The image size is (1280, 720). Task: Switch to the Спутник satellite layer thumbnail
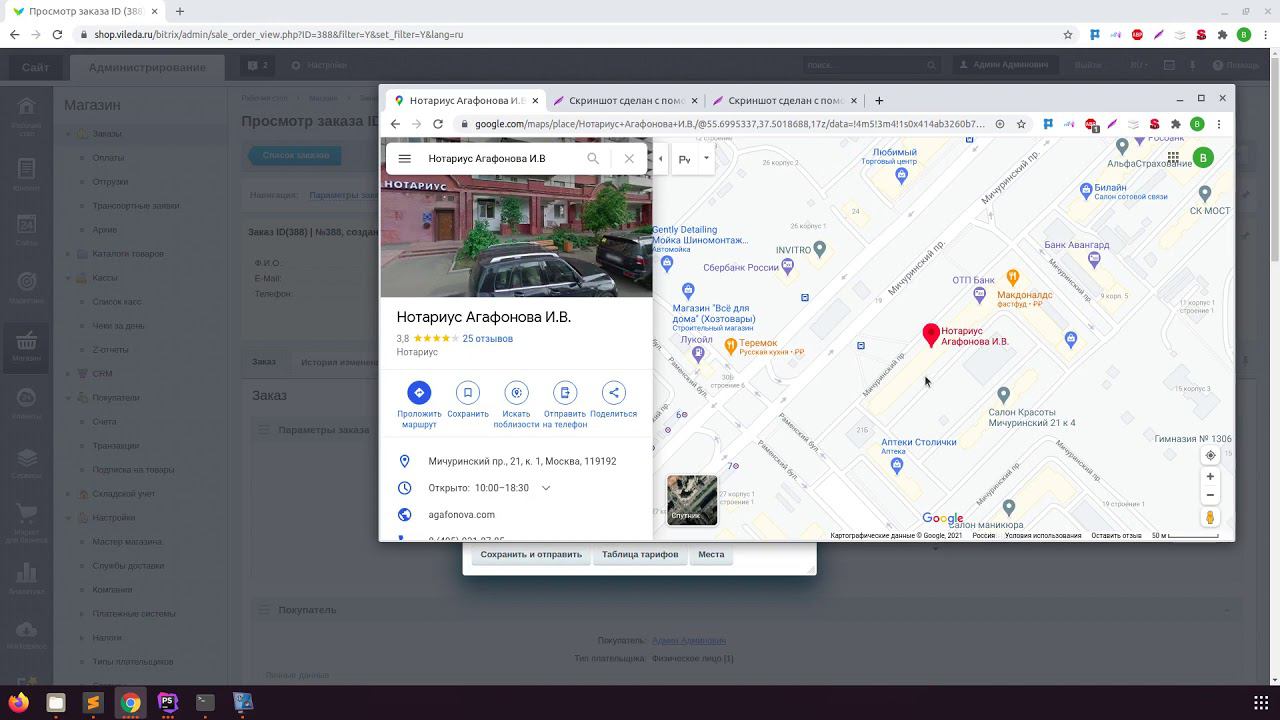(x=692, y=500)
